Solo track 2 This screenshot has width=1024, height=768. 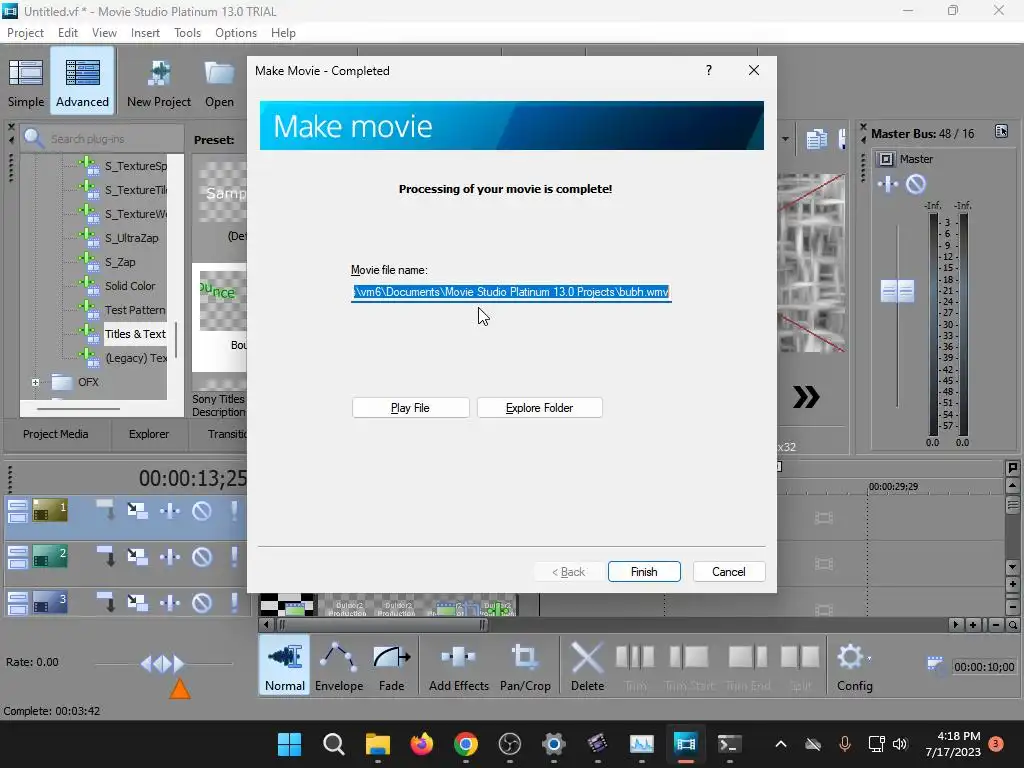234,556
